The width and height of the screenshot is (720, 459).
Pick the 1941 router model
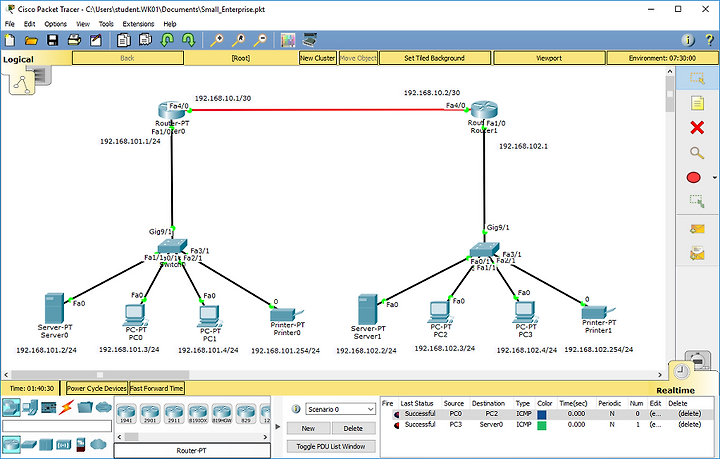[126, 414]
